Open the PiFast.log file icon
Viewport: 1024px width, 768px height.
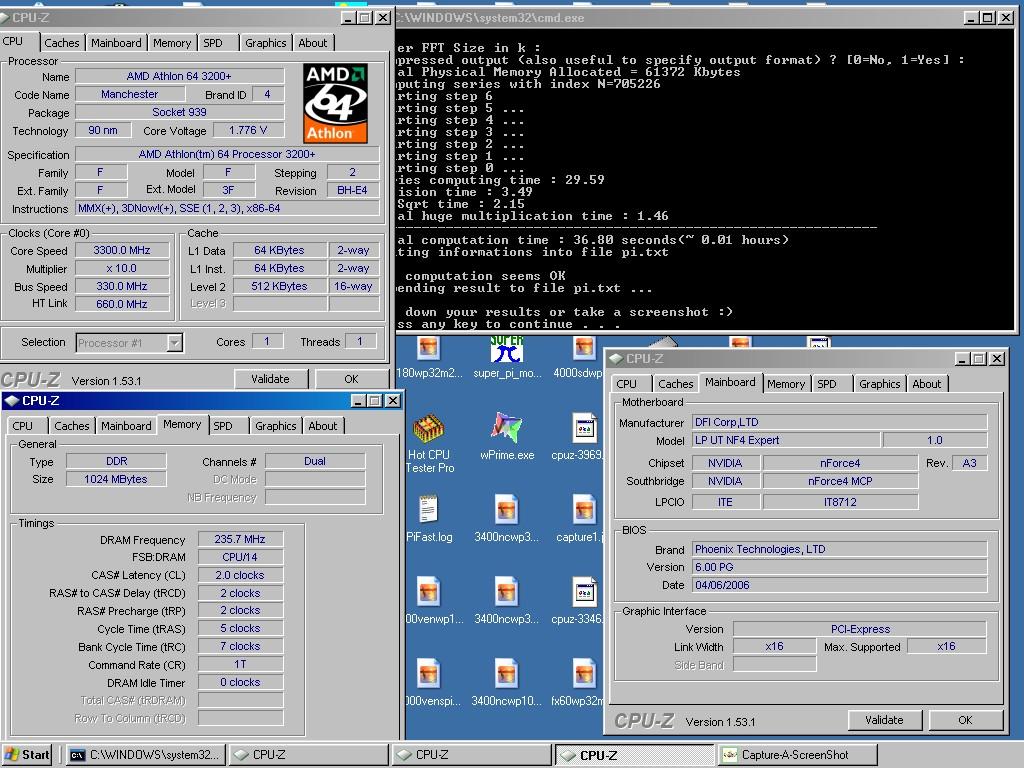(x=428, y=519)
